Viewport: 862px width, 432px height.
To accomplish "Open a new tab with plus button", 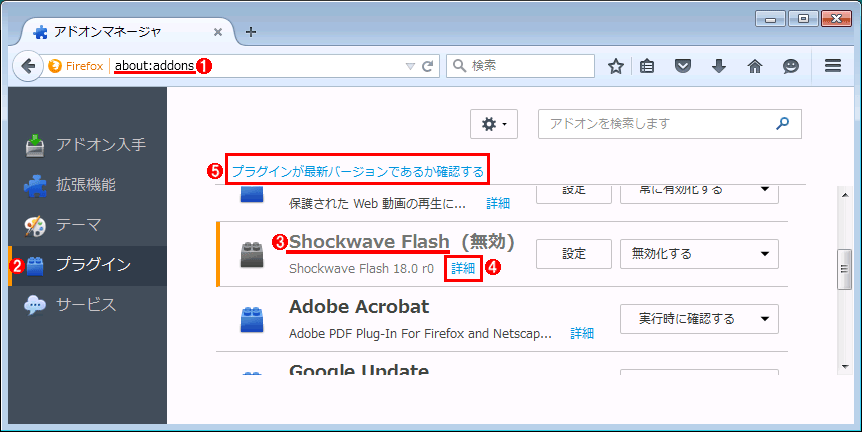I will pyautogui.click(x=251, y=32).
